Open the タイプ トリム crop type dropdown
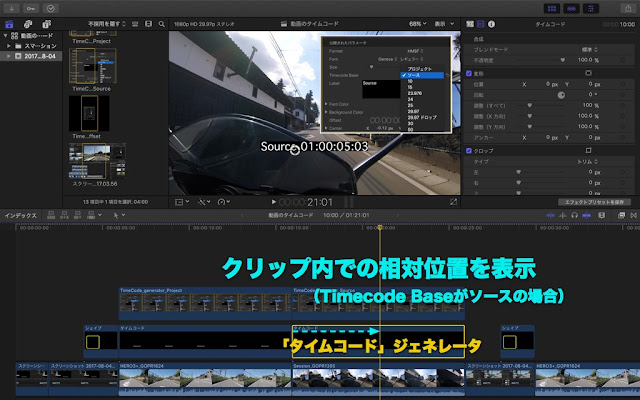The width and height of the screenshot is (640, 400). coord(587,162)
